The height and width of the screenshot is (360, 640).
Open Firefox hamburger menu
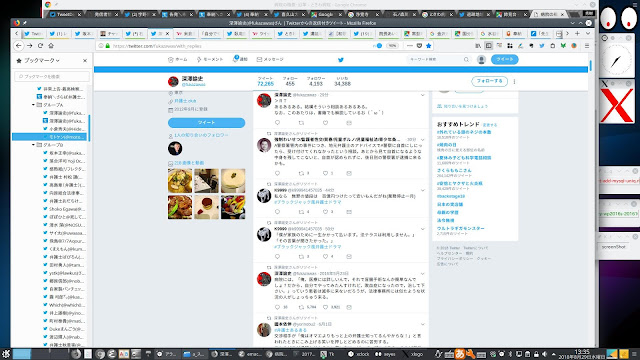pyautogui.click(x=587, y=46)
